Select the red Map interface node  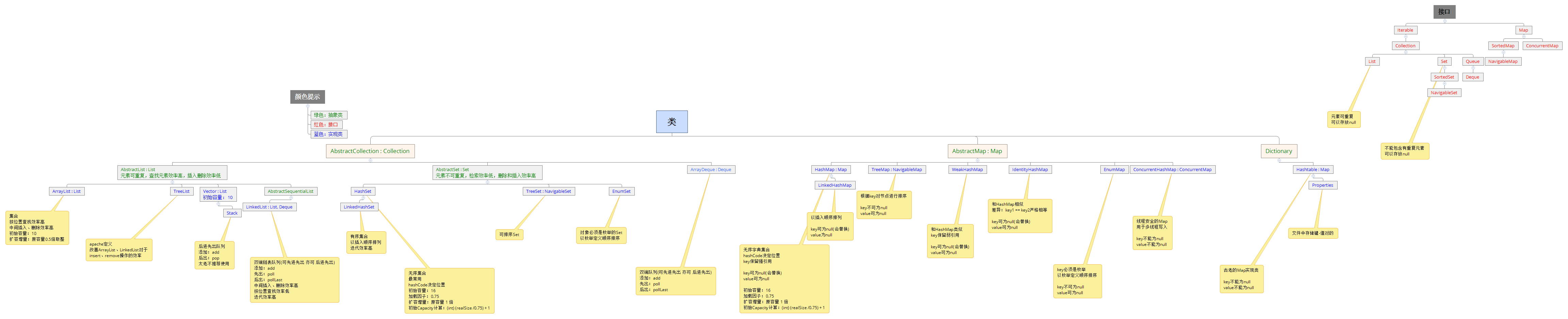point(1523,30)
